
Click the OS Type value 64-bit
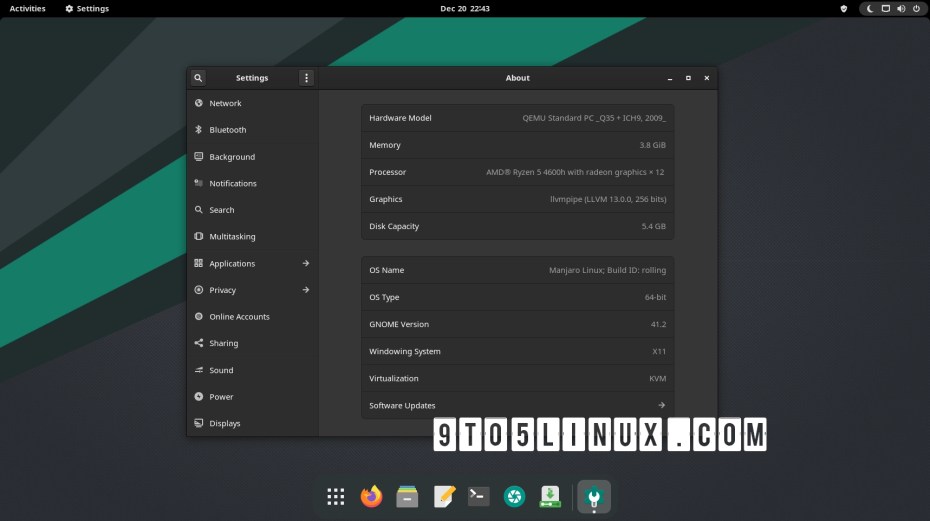[x=655, y=297]
